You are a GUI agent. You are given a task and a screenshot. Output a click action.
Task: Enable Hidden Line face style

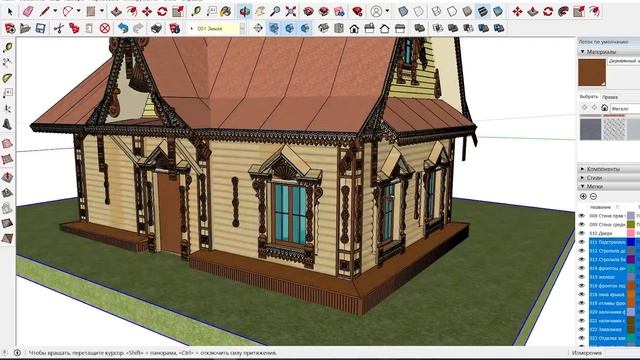point(452,11)
